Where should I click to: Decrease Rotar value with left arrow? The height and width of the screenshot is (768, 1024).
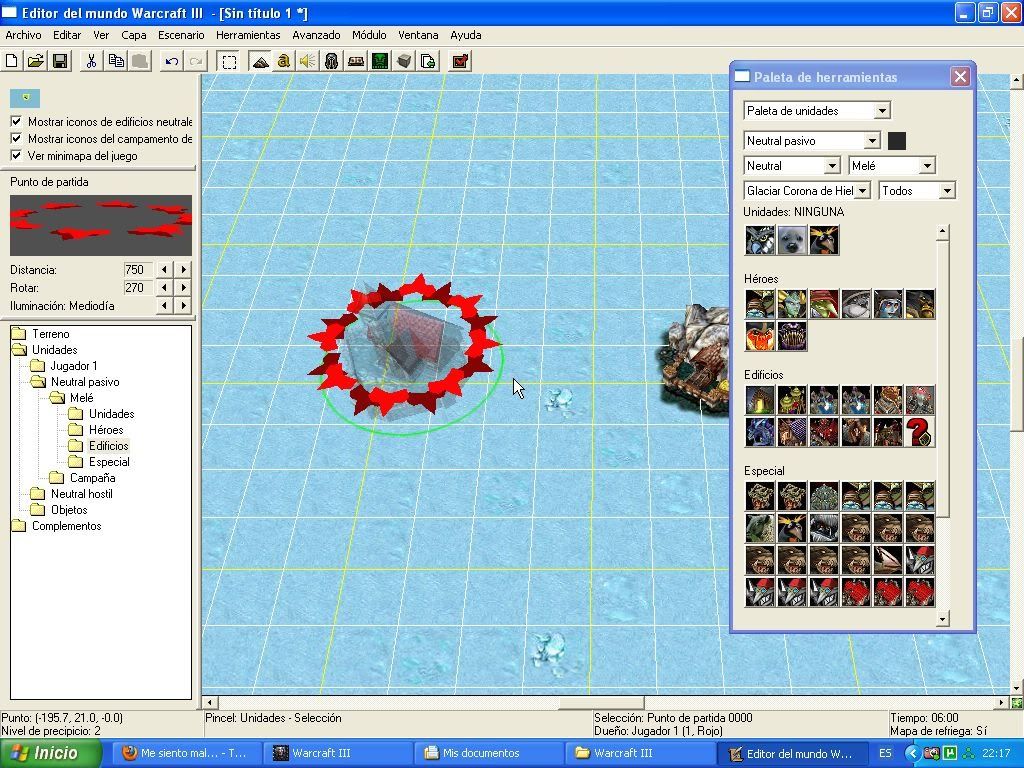tap(164, 287)
